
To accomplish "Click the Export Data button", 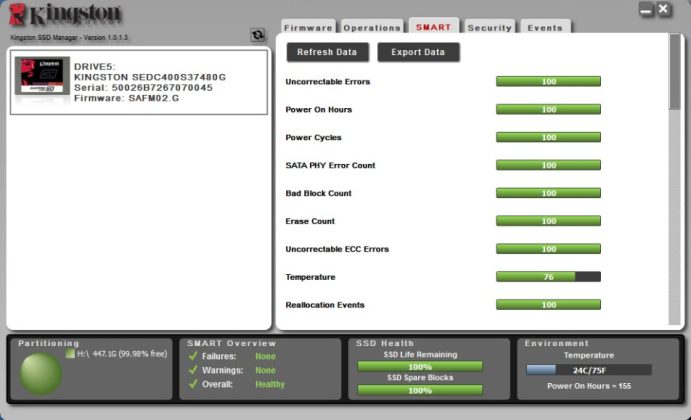I will click(x=418, y=52).
